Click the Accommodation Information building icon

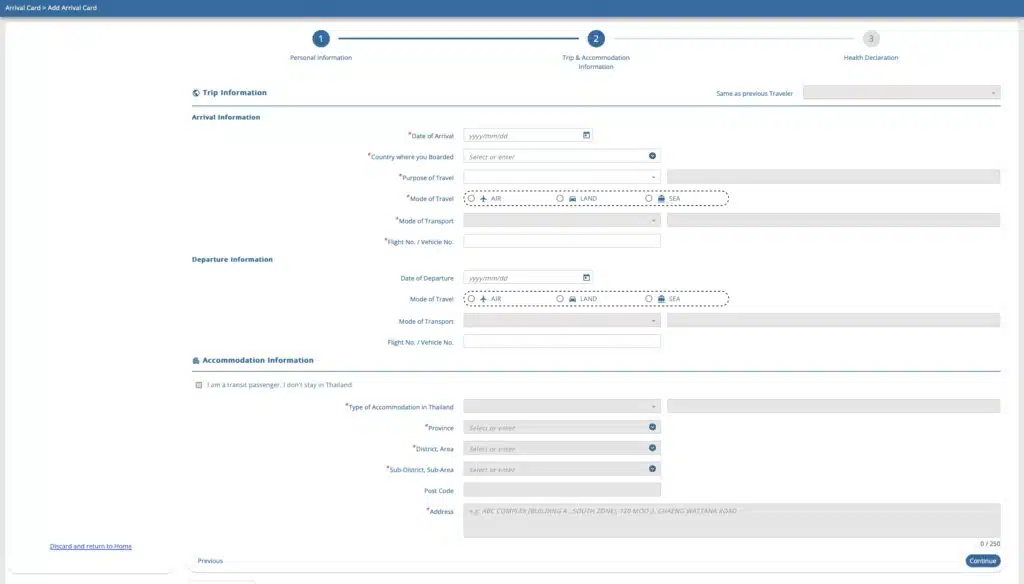click(196, 361)
